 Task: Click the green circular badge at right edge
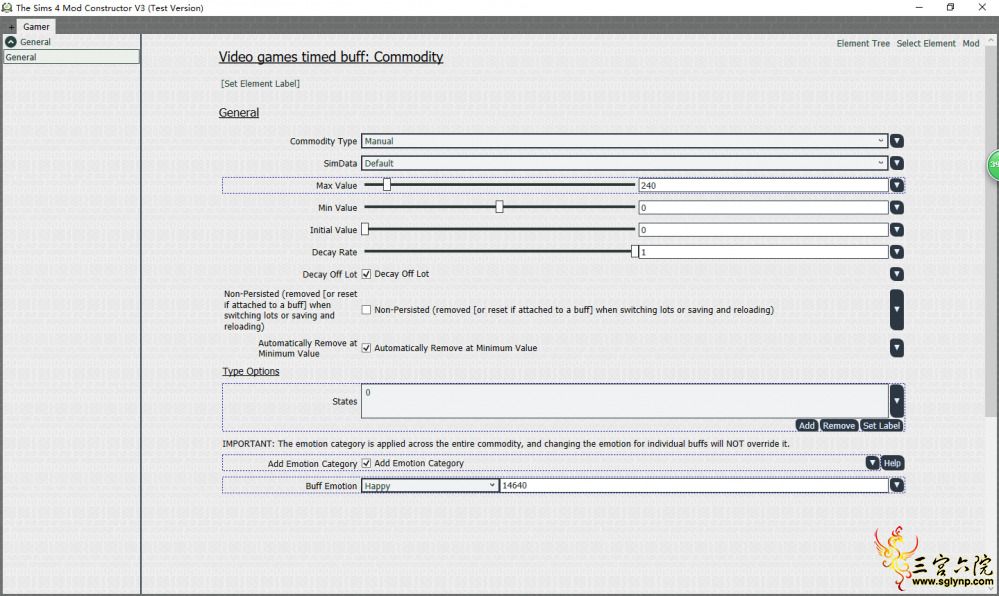(993, 164)
